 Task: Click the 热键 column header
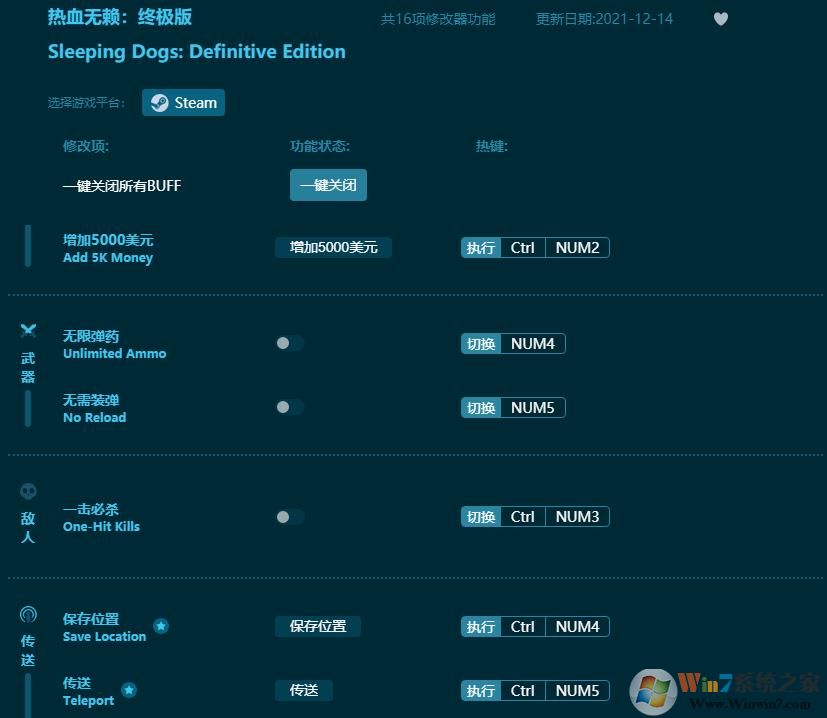(x=492, y=146)
